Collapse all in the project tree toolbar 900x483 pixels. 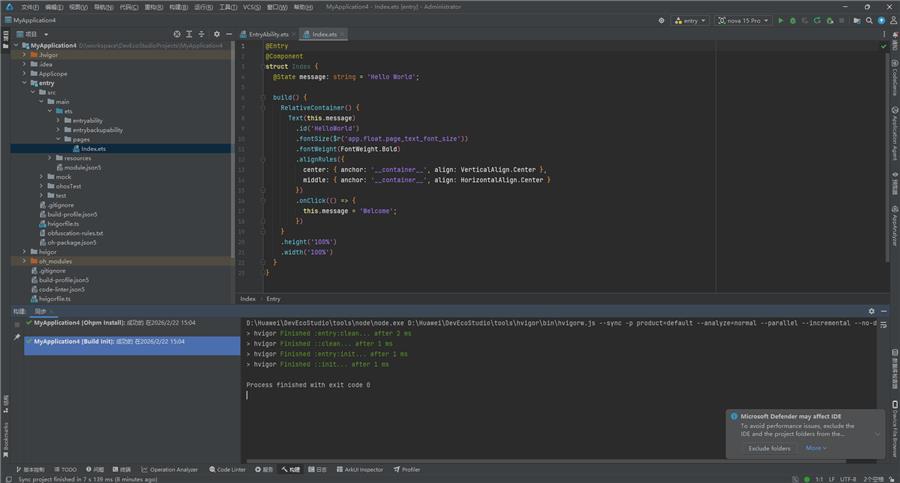201,34
